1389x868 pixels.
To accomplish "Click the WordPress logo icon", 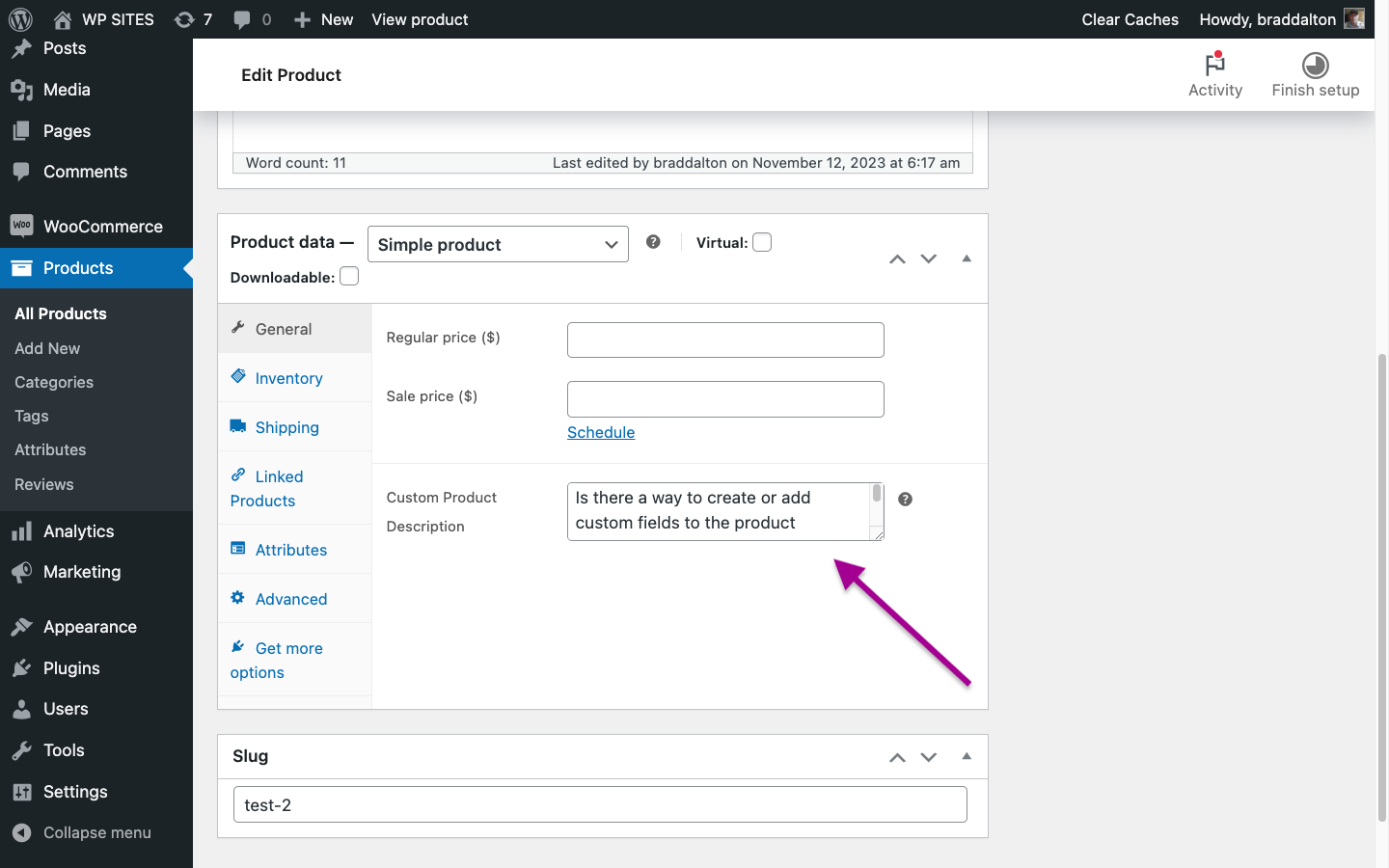I will coord(20,19).
